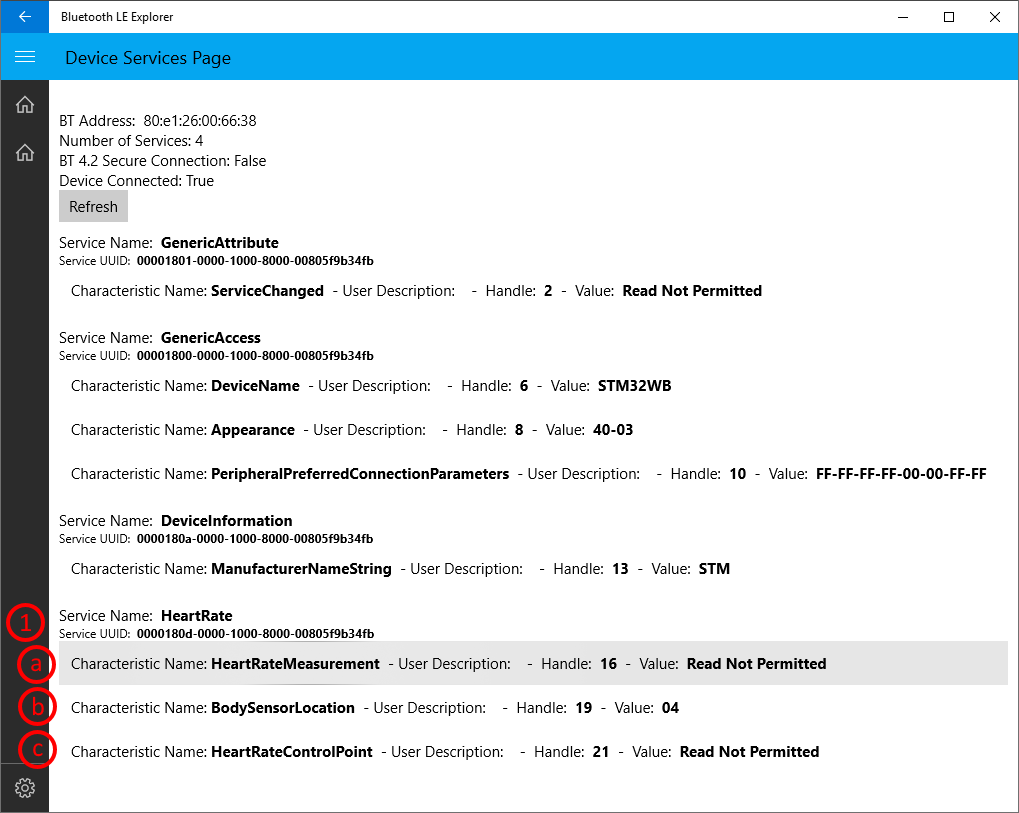Select the HeartRateMeasurement characteristic

(x=533, y=664)
